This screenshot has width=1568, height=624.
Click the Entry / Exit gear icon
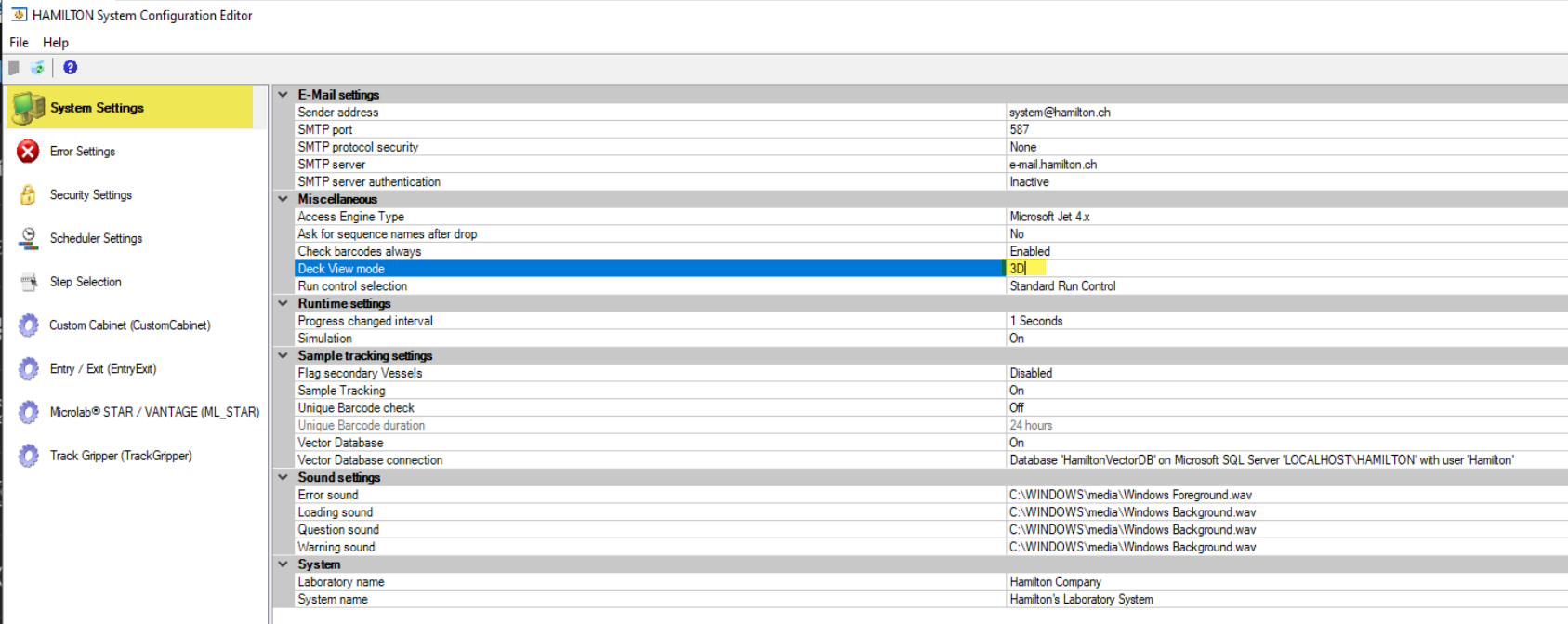[29, 369]
